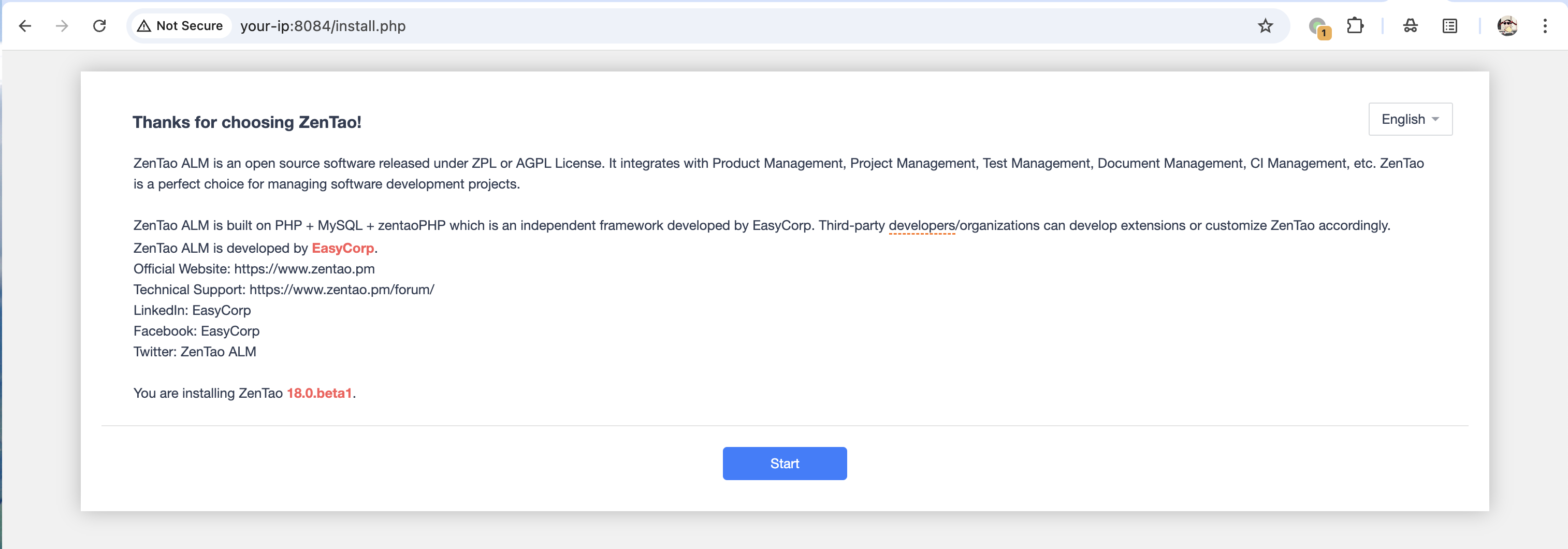Viewport: 1568px width, 549px height.
Task: Reload the install.php page
Action: coord(99,26)
